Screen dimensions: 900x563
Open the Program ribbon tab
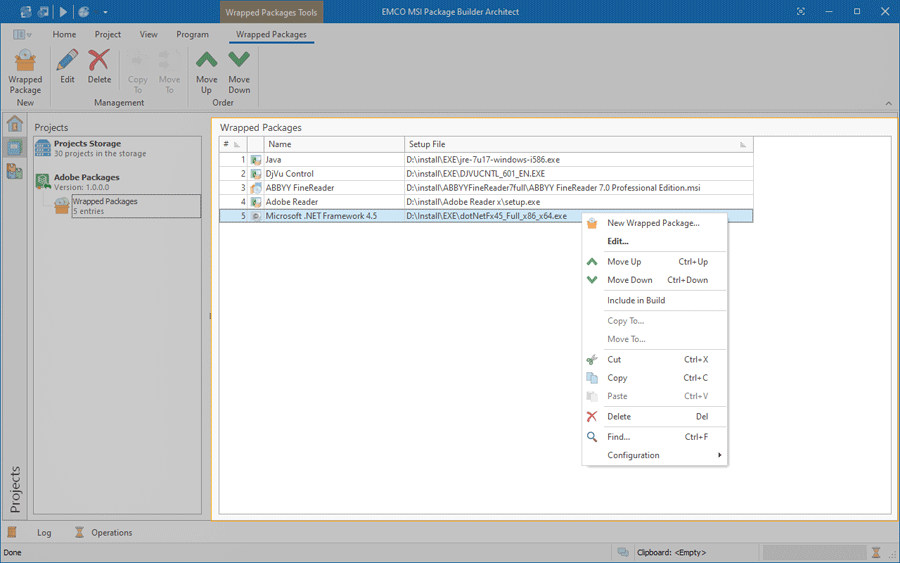click(192, 34)
